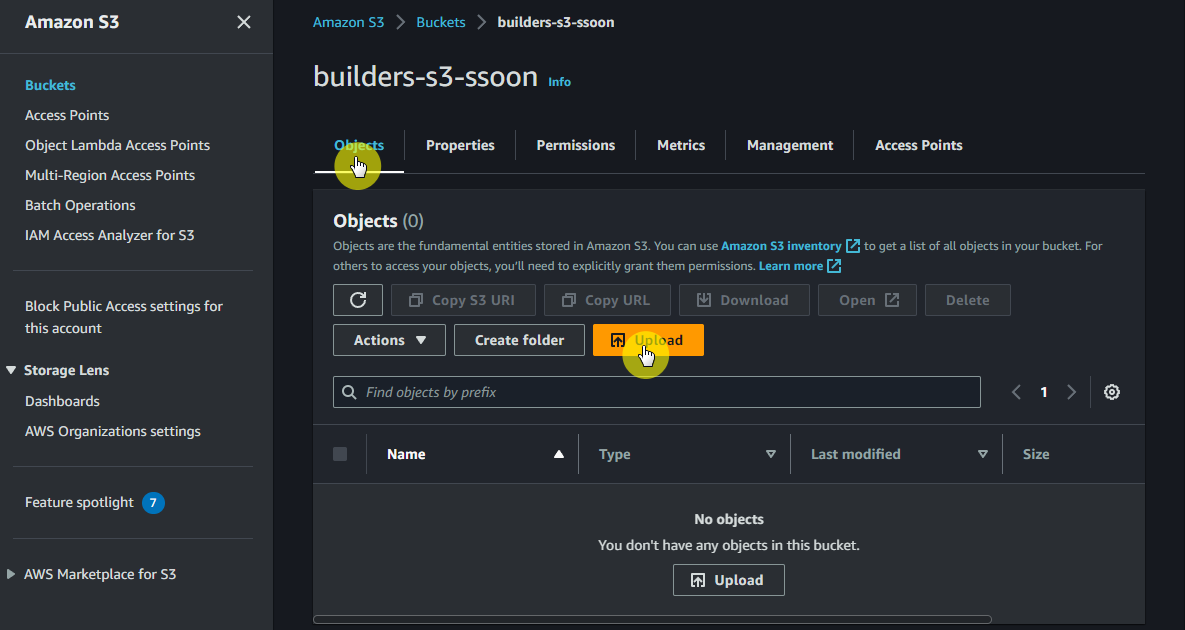Open Batch Operations in sidebar

coord(80,205)
